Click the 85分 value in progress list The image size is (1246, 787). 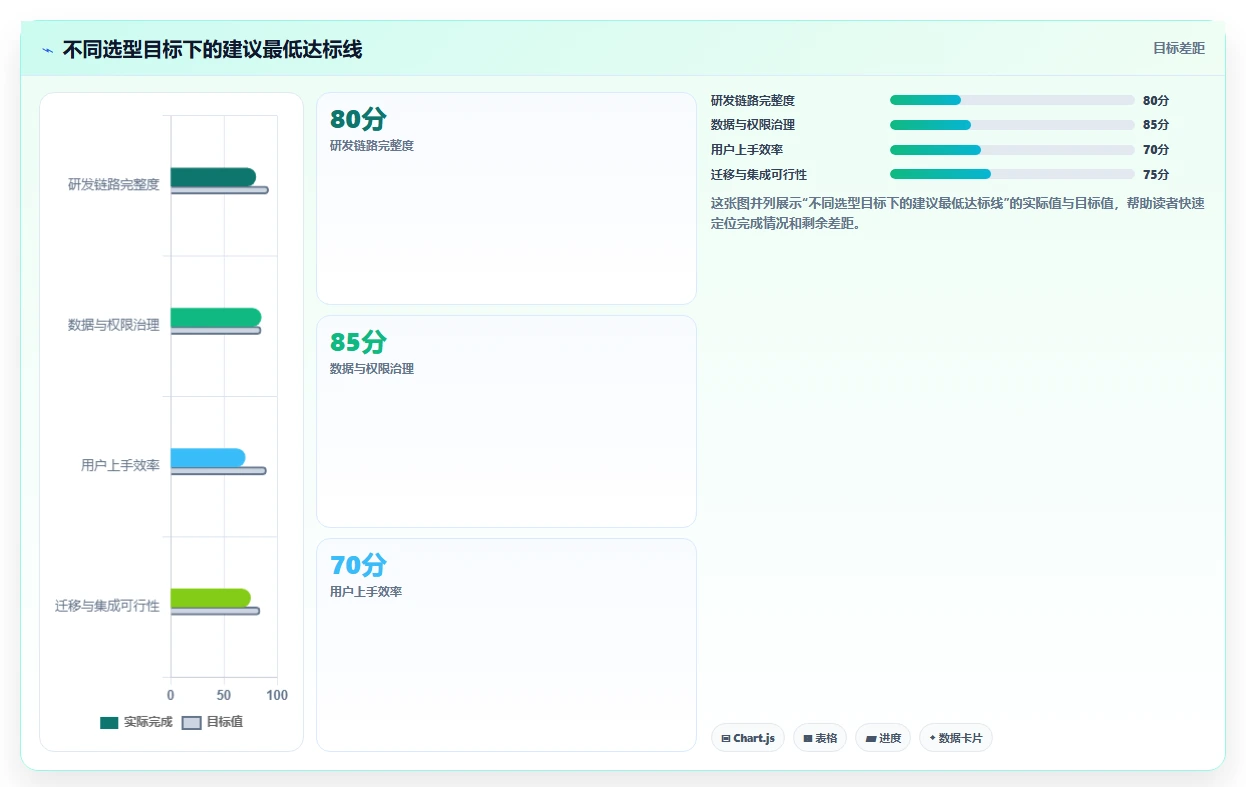(x=1156, y=125)
